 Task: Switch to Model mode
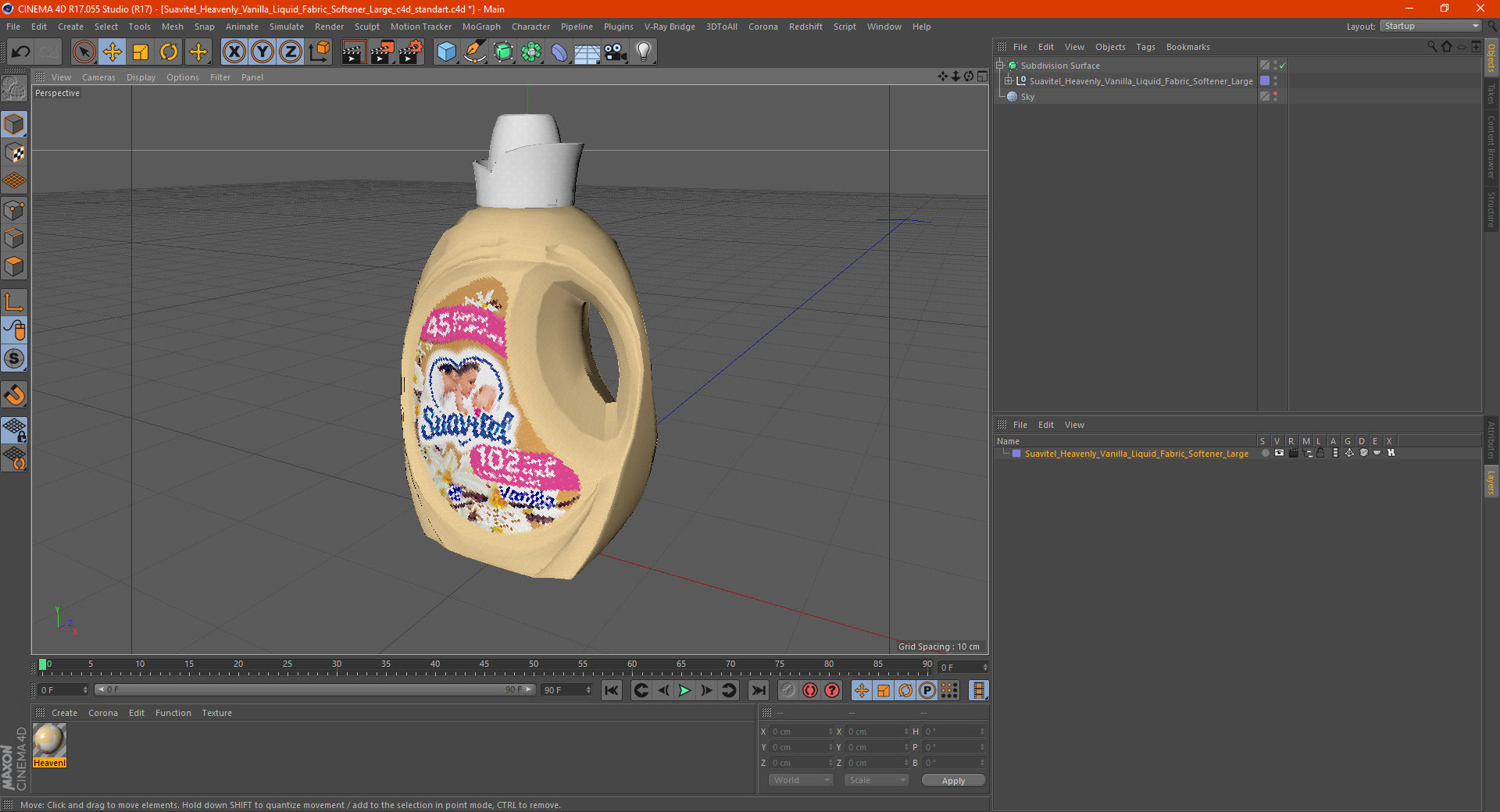coord(14,125)
